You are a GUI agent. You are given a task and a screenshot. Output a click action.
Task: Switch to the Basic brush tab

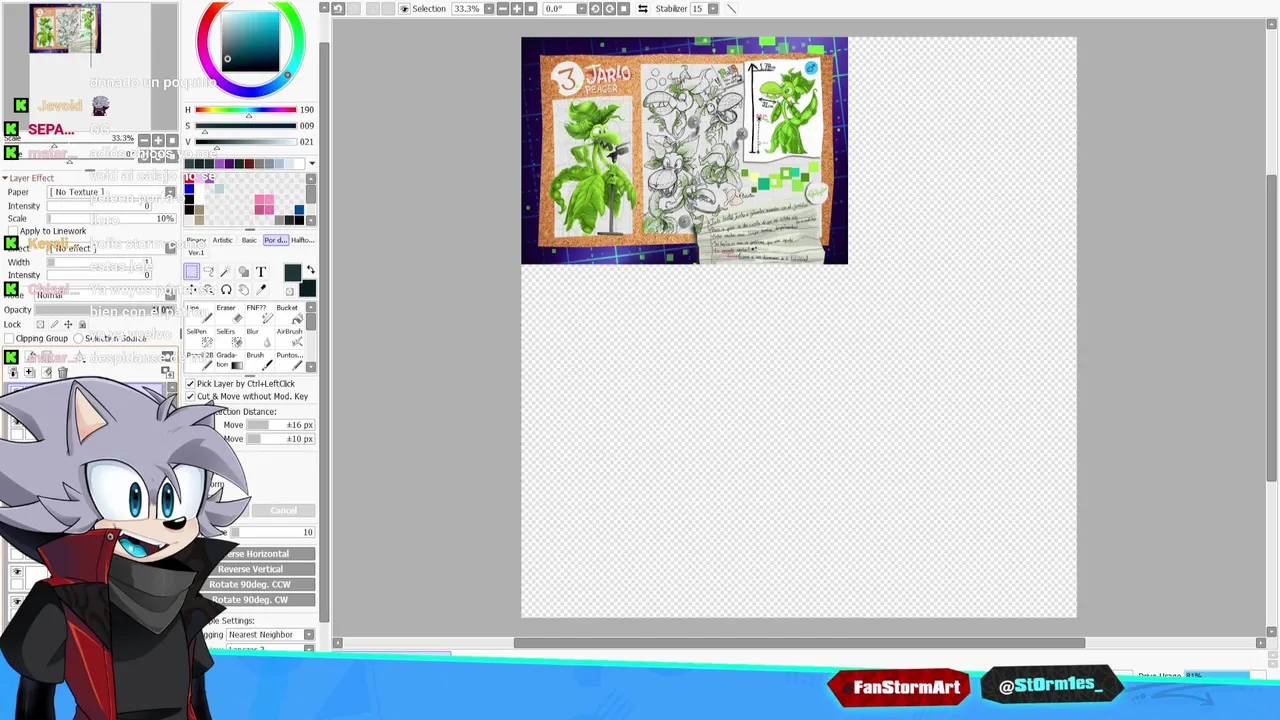click(249, 240)
